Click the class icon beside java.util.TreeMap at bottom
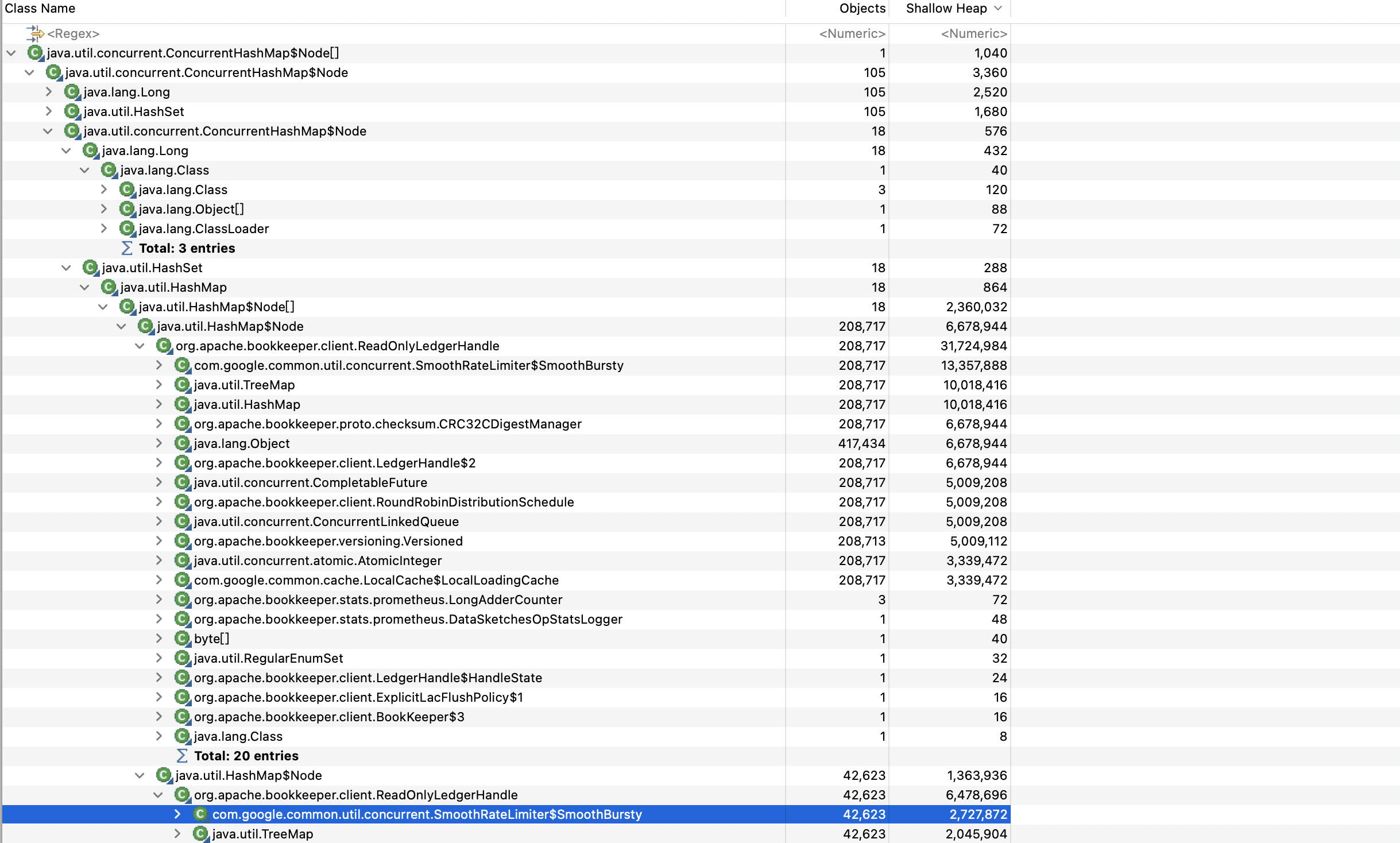The height and width of the screenshot is (843, 1400). pyautogui.click(x=200, y=834)
